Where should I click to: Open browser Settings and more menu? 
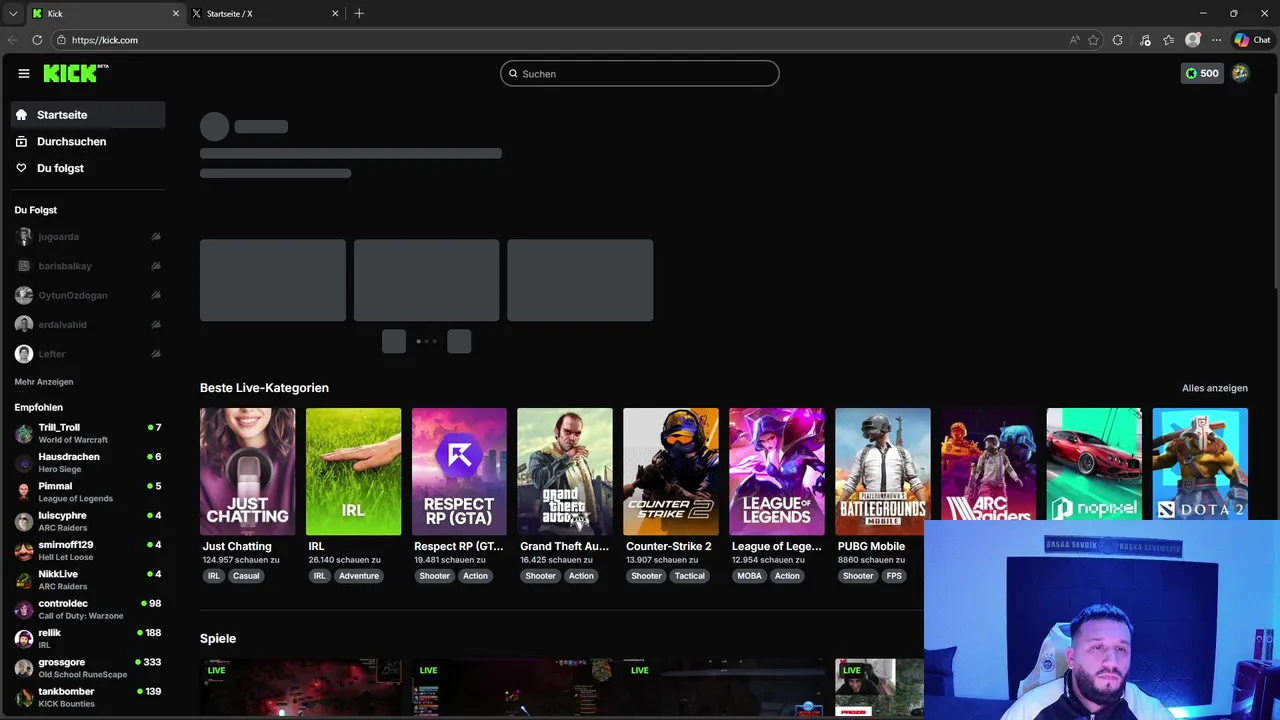coord(1216,40)
